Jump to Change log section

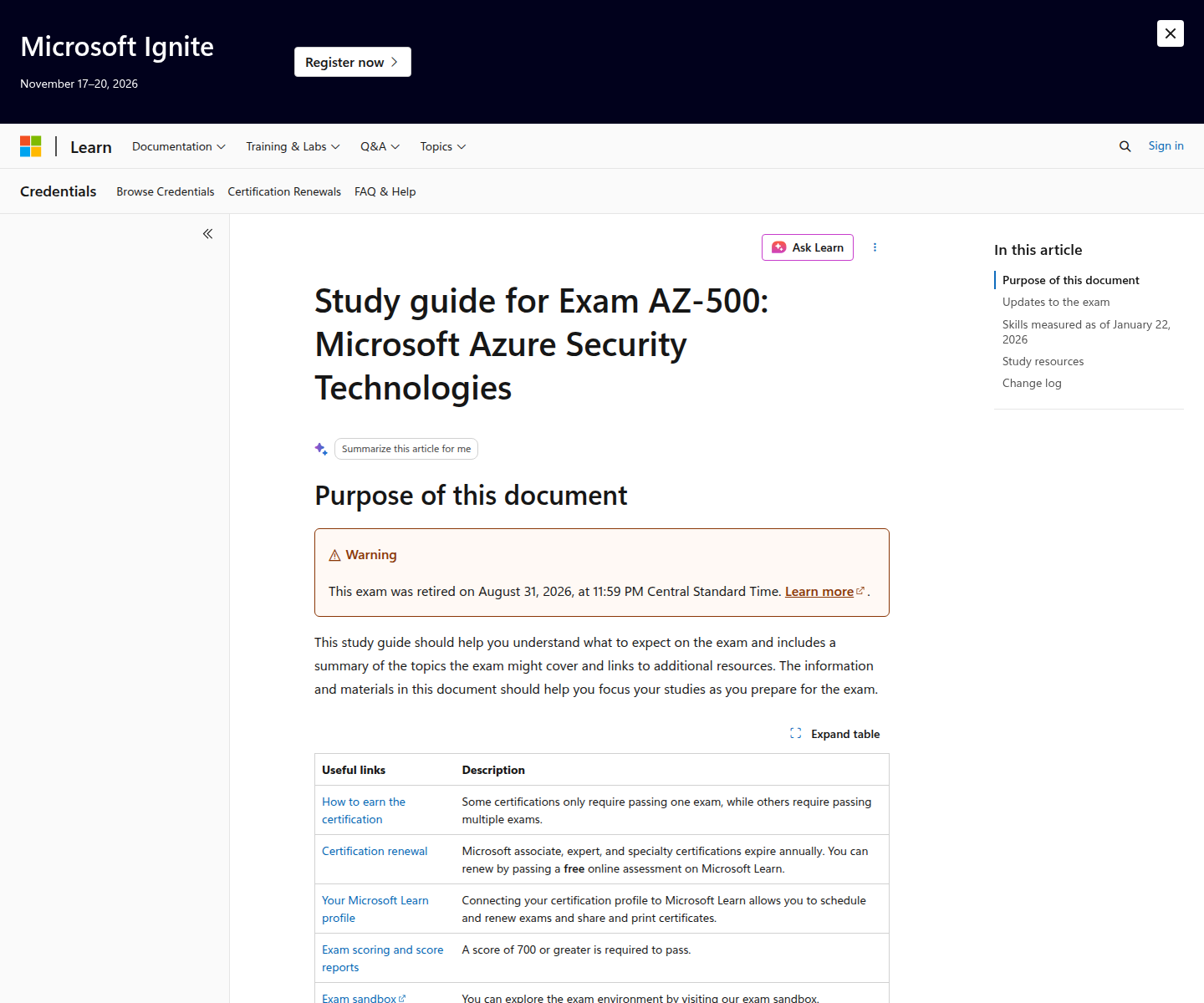click(1032, 383)
